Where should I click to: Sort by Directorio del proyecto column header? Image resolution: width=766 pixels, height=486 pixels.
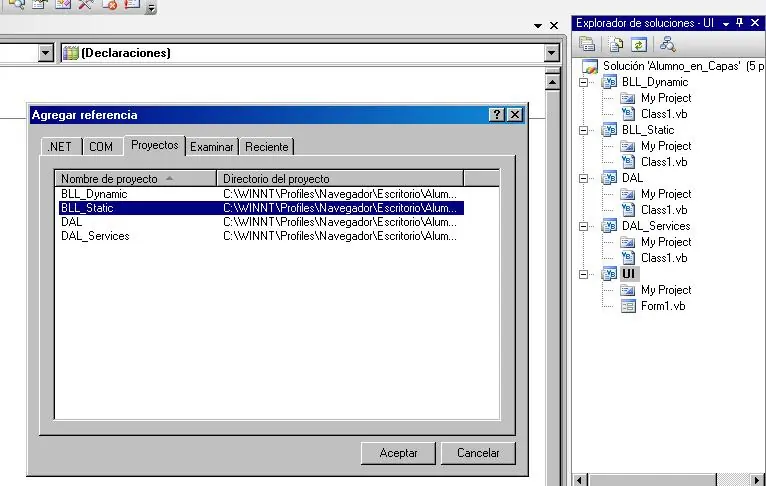point(340,179)
